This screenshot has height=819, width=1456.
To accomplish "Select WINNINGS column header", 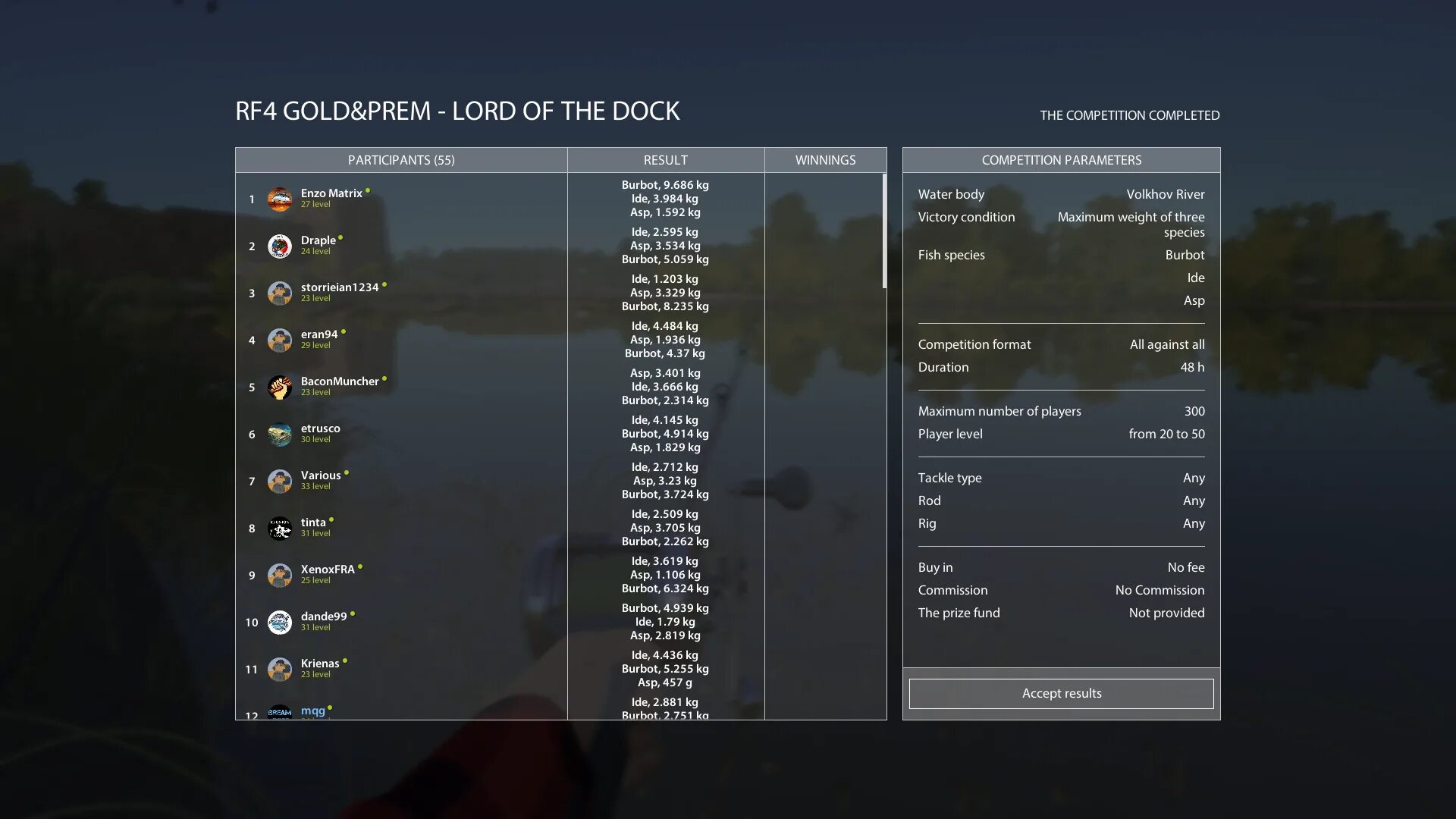I will (826, 160).
